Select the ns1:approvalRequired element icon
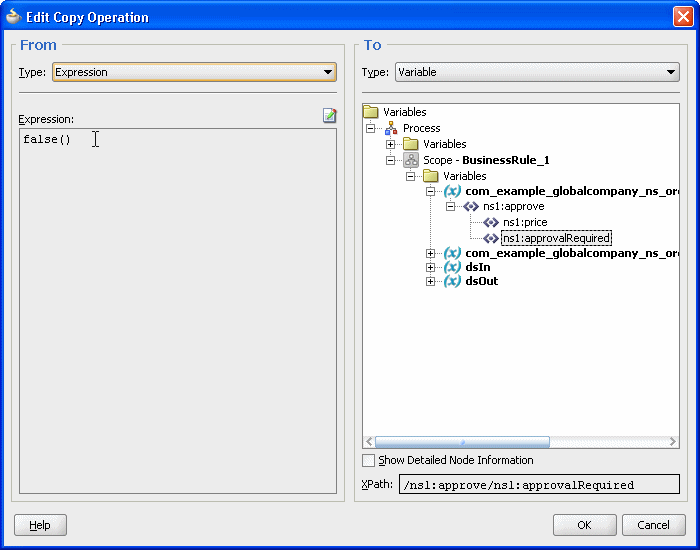The width and height of the screenshot is (700, 550). [x=491, y=238]
